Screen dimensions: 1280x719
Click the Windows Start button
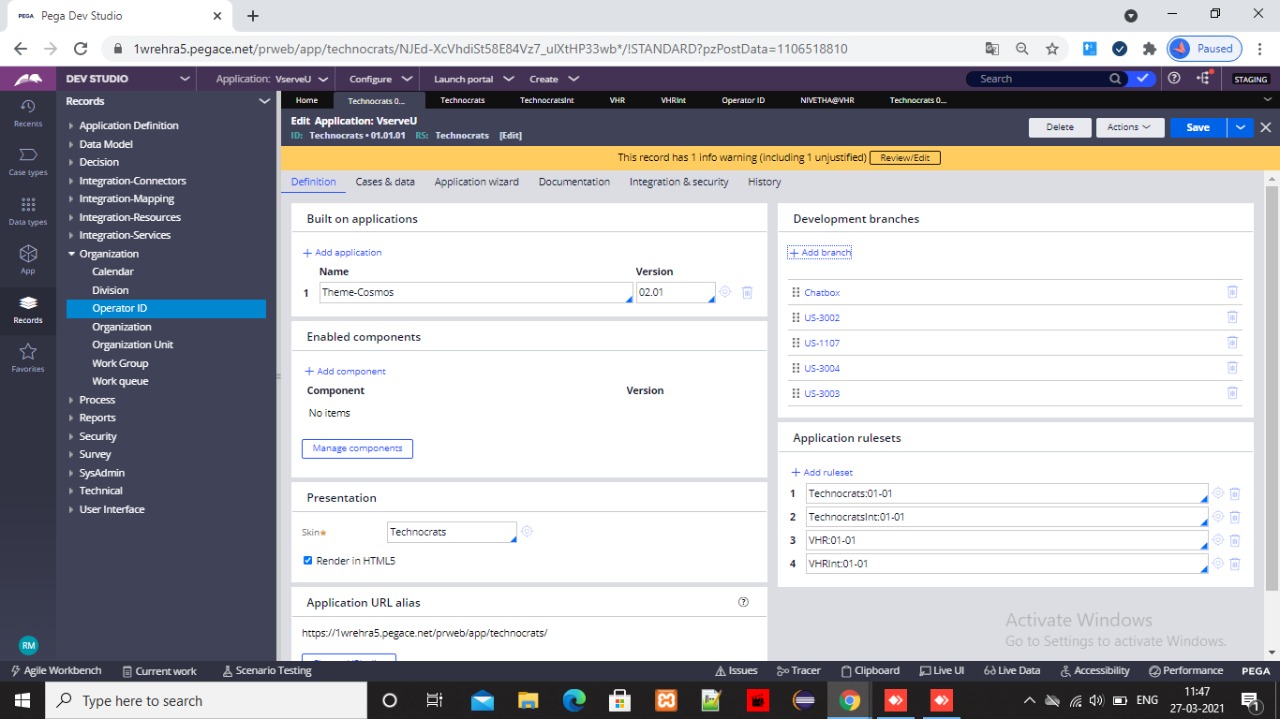[22, 700]
